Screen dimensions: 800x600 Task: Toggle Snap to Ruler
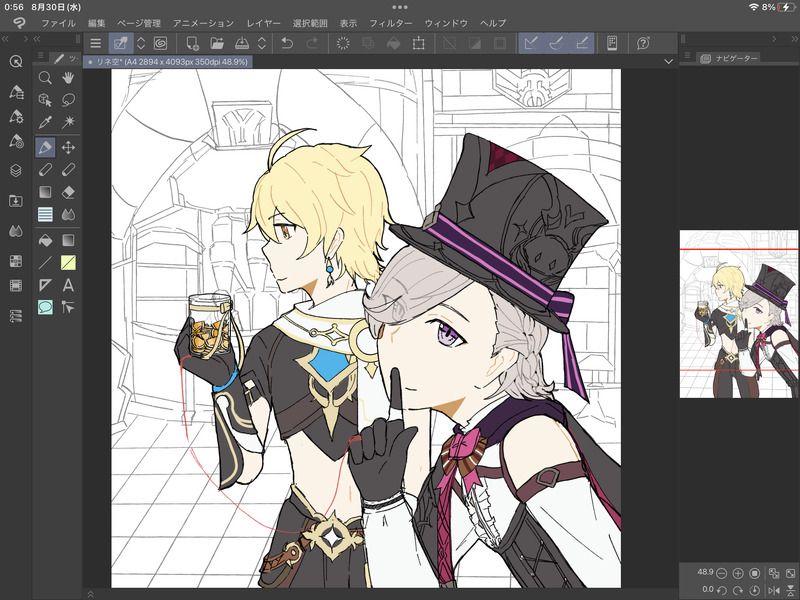(x=531, y=43)
